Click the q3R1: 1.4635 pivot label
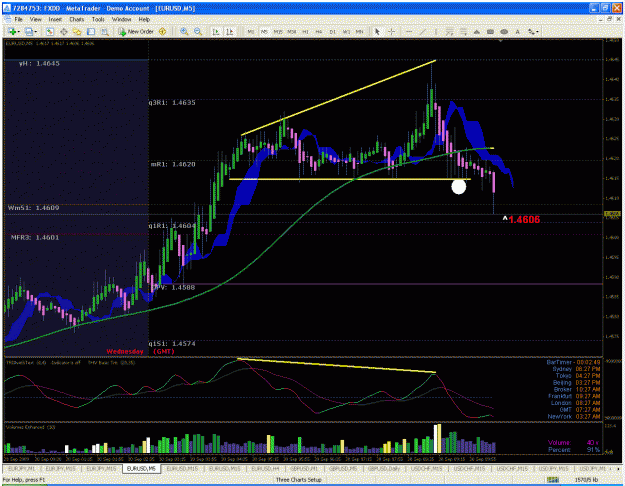The image size is (625, 486). pos(172,102)
